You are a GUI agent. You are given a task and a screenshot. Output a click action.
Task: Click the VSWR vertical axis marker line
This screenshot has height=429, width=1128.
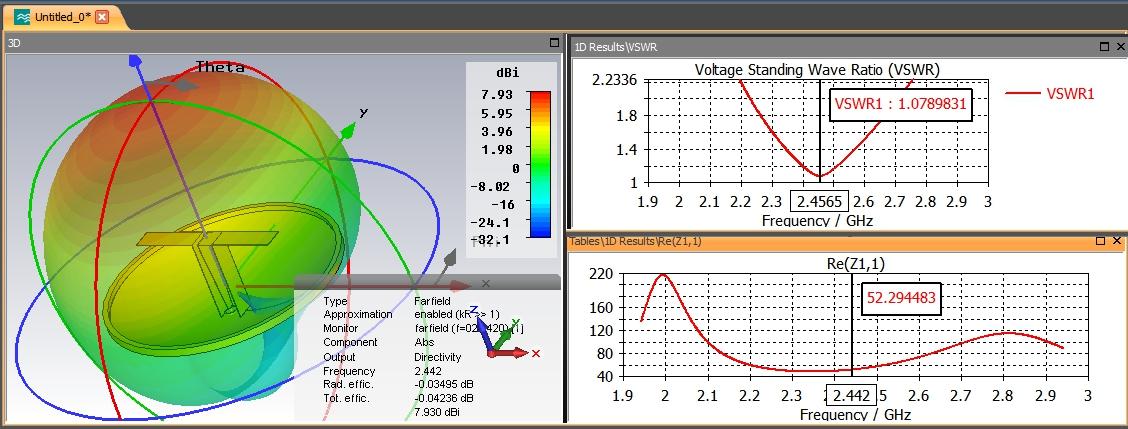[x=819, y=133]
